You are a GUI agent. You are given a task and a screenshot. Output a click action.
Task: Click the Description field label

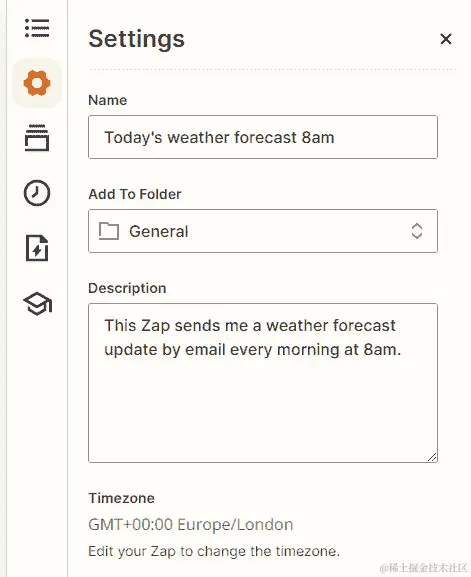click(x=127, y=288)
